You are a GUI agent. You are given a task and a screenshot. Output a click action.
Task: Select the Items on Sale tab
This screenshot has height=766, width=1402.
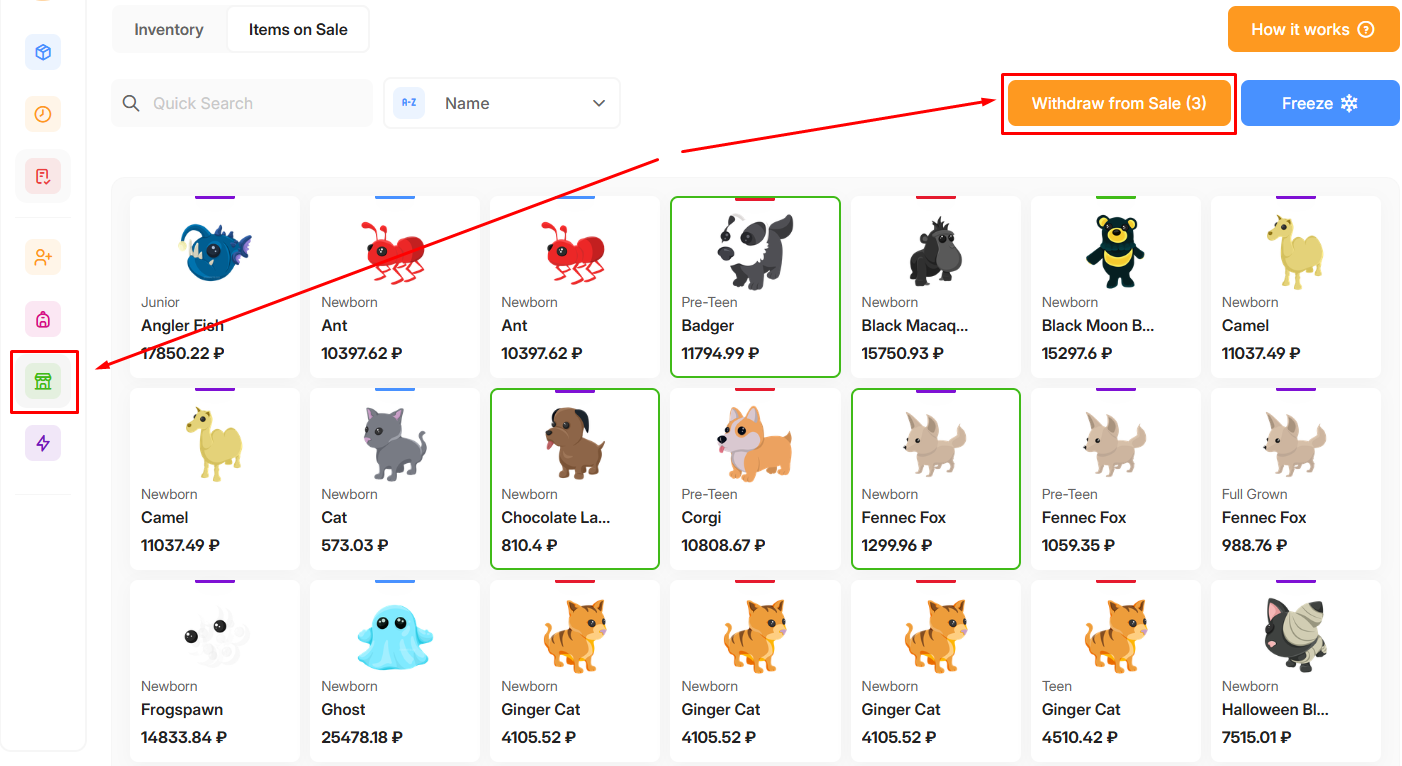point(298,29)
